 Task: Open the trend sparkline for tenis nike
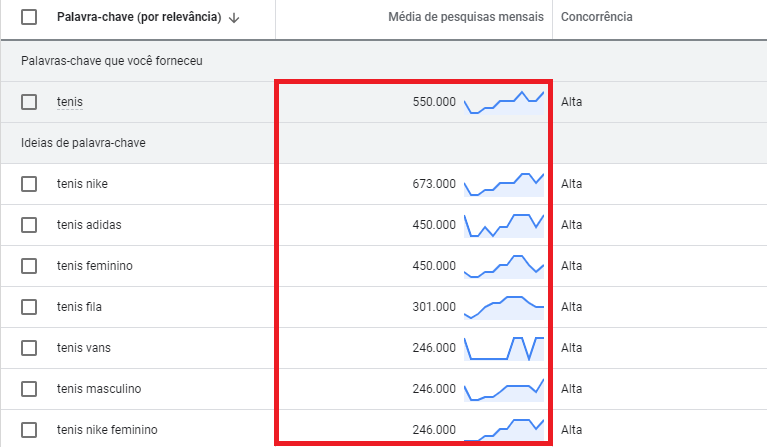[504, 184]
